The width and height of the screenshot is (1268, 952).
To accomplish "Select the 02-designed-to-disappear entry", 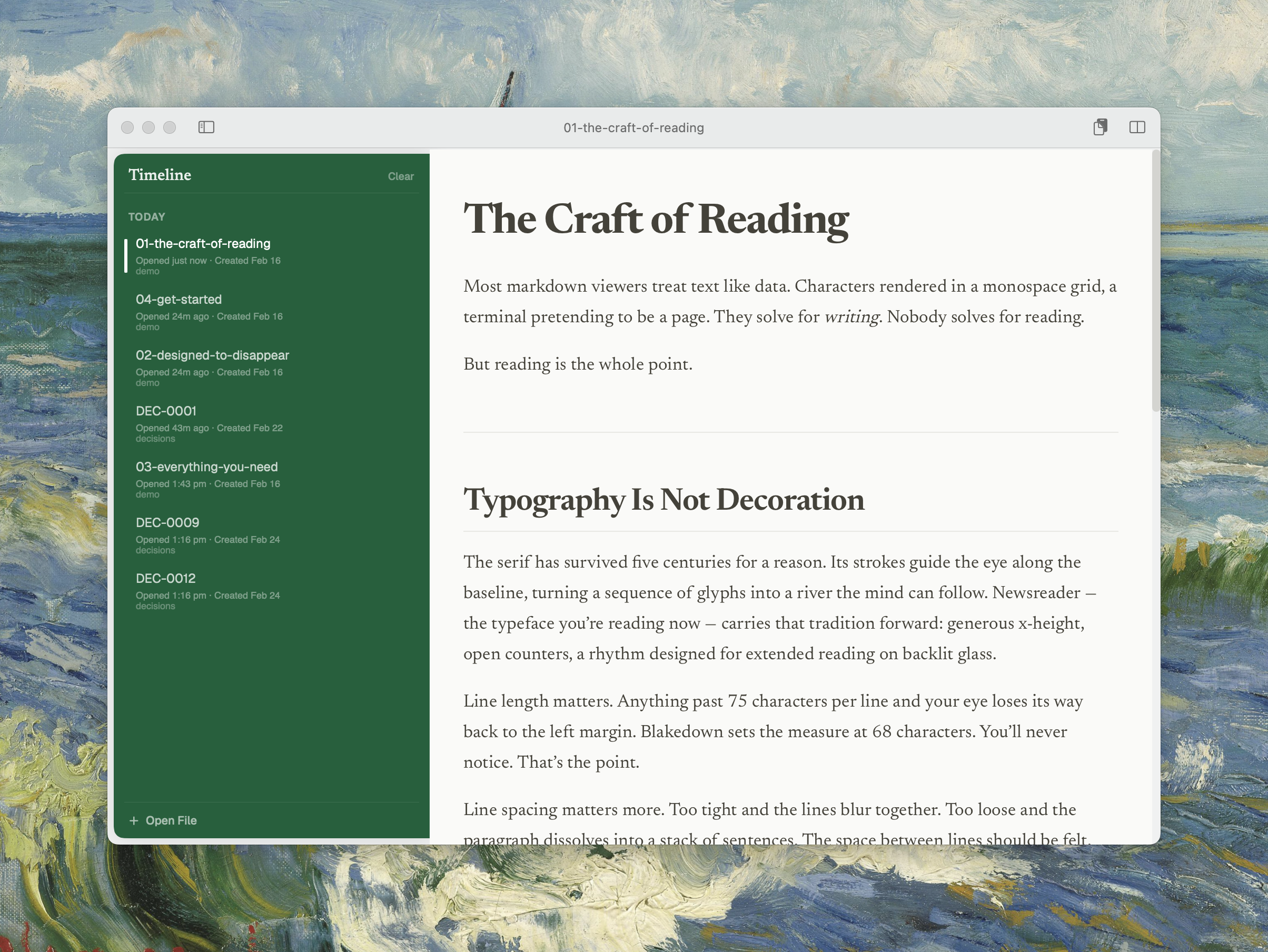I will pyautogui.click(x=213, y=355).
